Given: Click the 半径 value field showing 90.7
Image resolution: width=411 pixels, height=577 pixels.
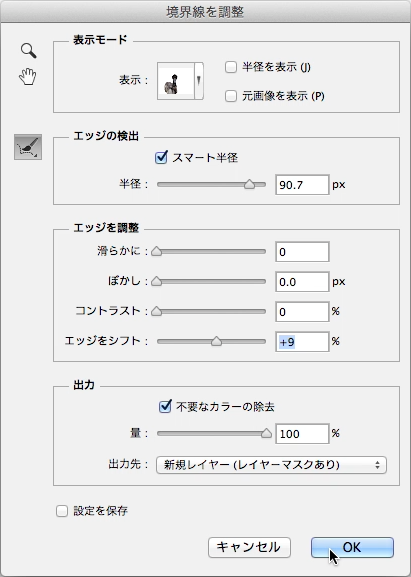Looking at the screenshot, I should 302,185.
